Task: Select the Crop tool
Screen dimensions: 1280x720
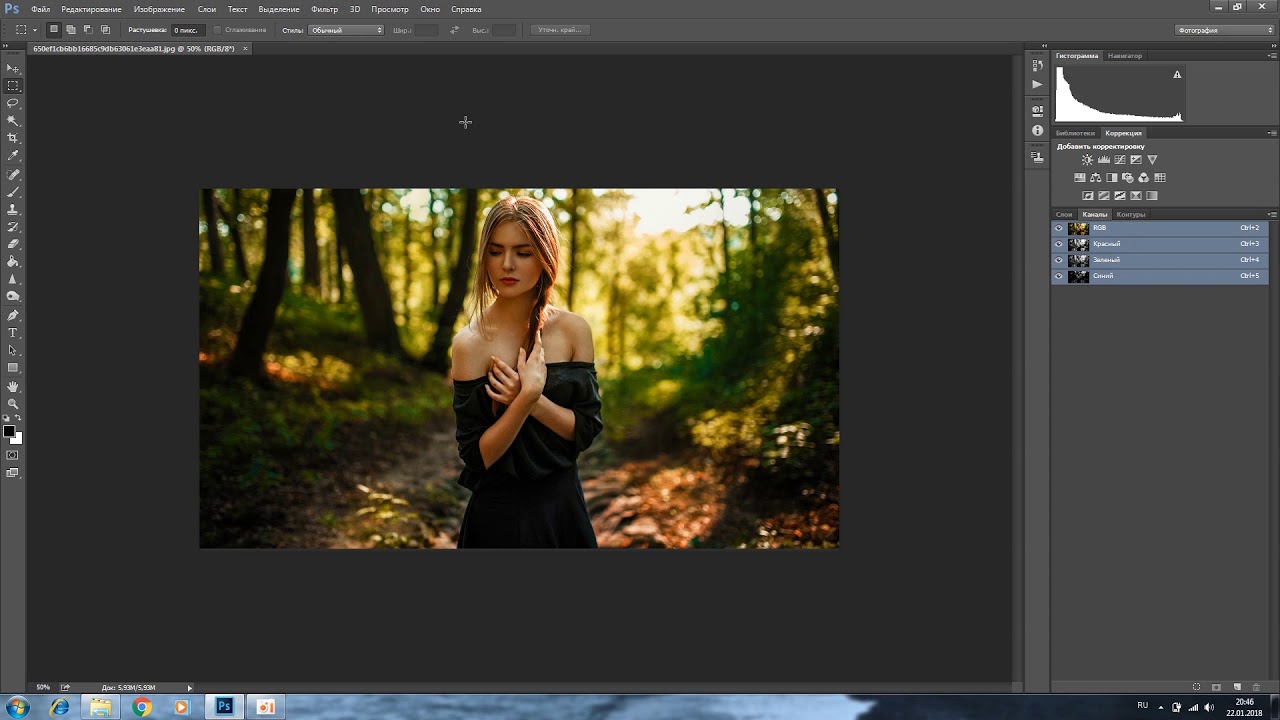Action: (x=13, y=138)
